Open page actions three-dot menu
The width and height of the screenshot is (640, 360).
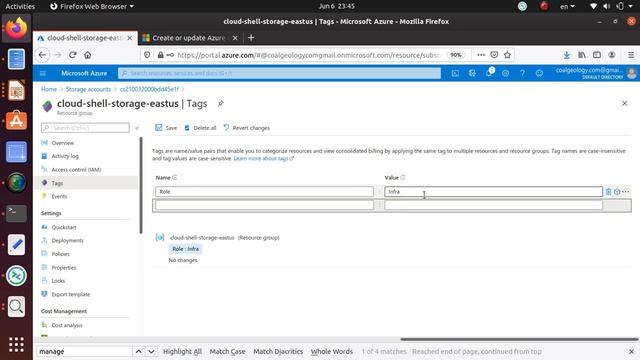(x=481, y=55)
